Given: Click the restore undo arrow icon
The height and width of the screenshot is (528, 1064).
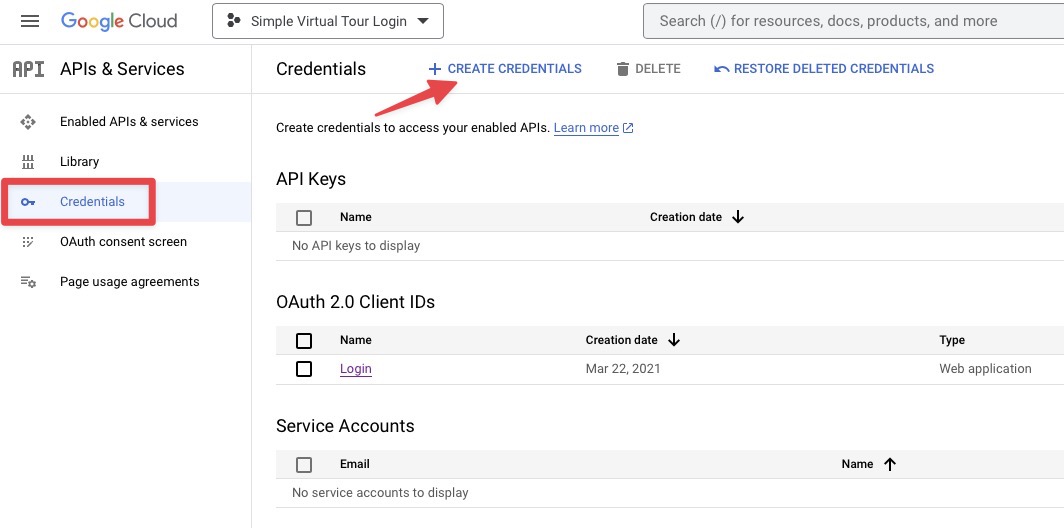Looking at the screenshot, I should point(721,69).
